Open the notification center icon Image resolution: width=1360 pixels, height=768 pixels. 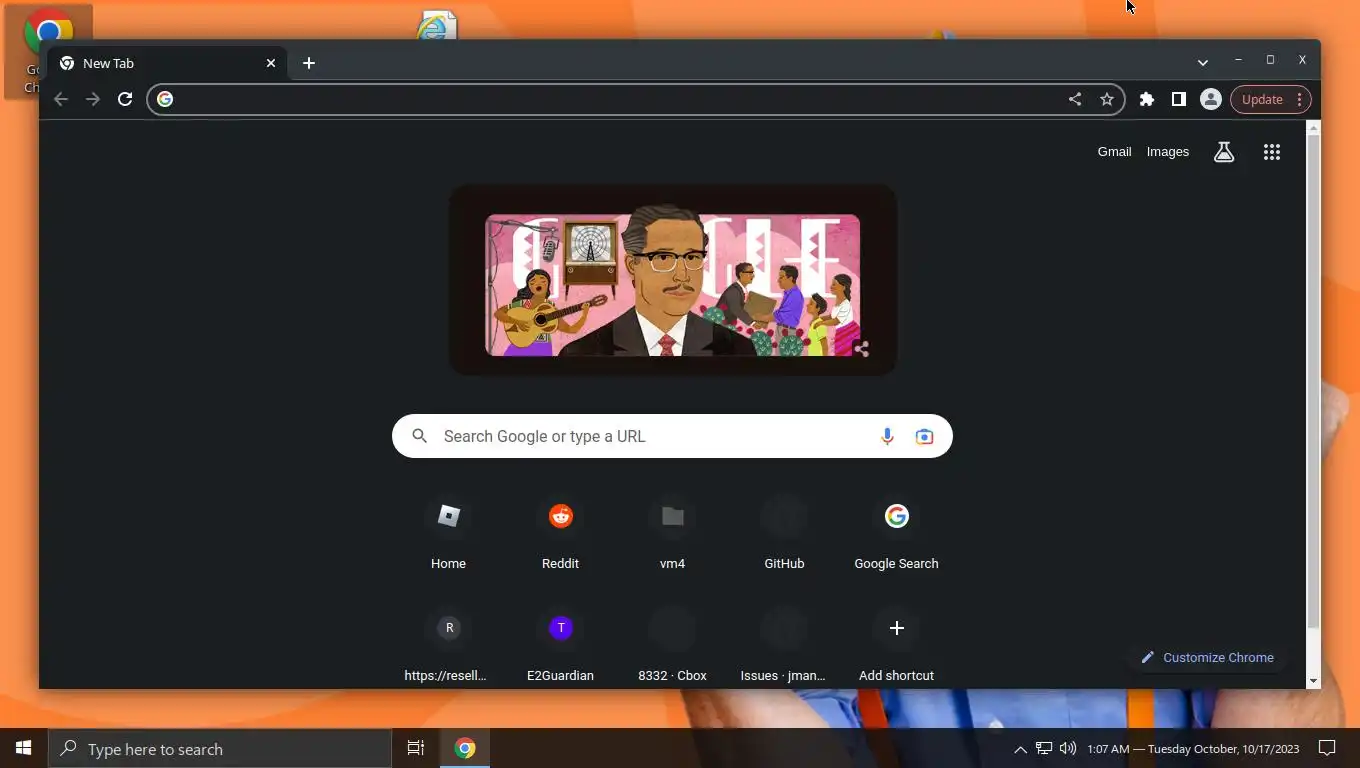pos(1327,748)
